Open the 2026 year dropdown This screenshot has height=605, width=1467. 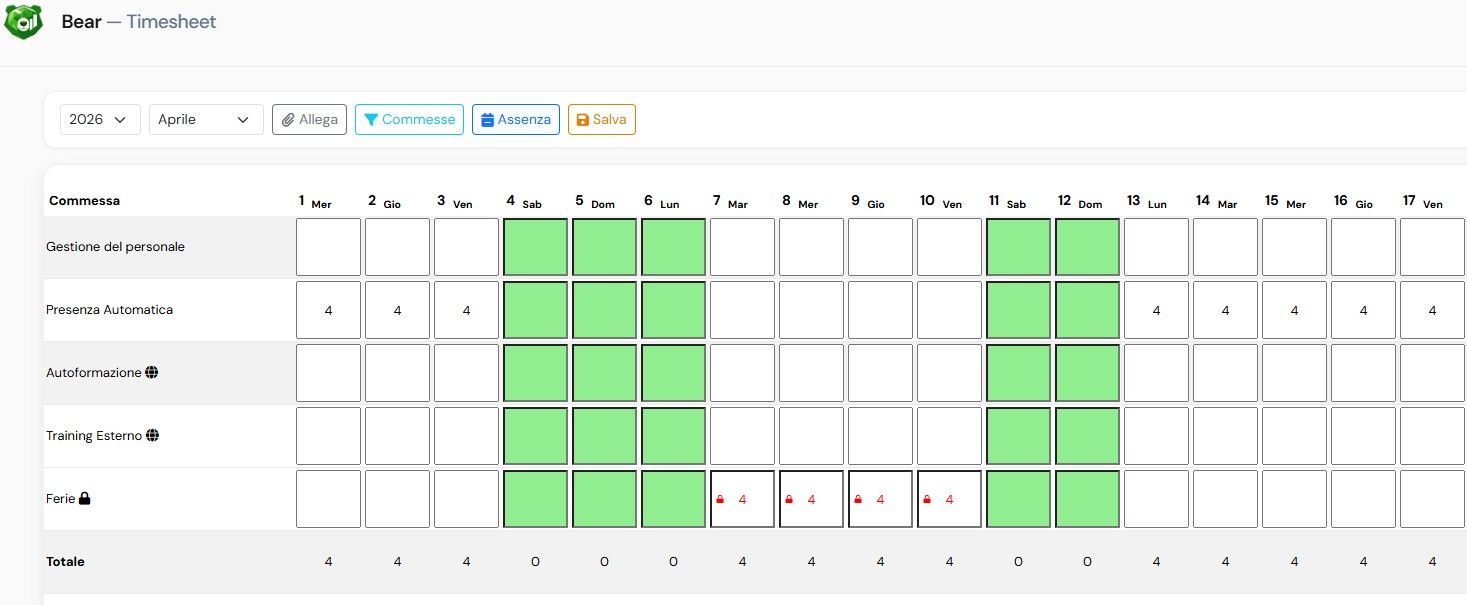[99, 119]
